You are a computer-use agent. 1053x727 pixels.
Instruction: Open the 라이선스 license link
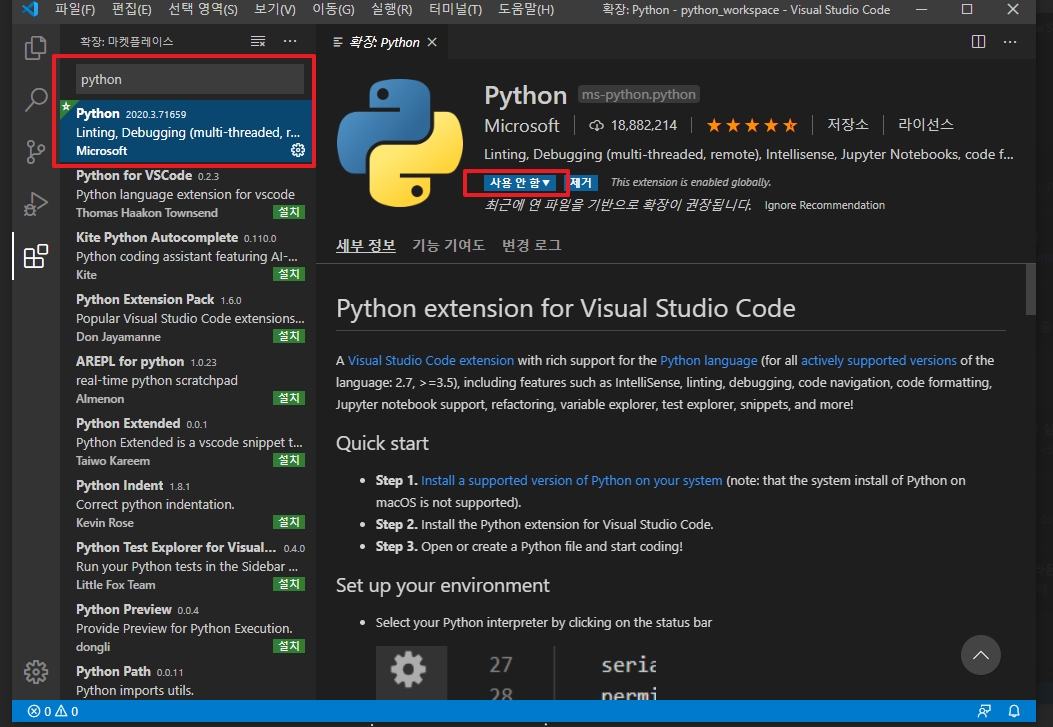pyautogui.click(x=925, y=125)
